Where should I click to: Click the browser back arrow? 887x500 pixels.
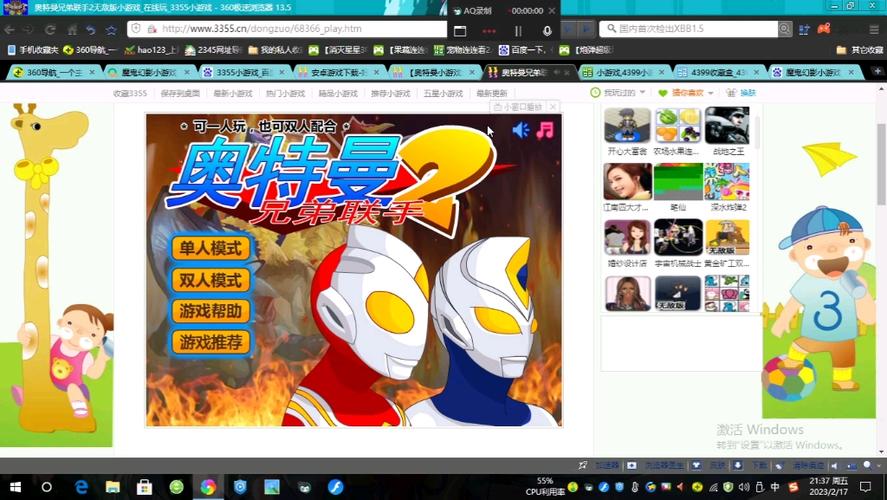click(x=11, y=29)
